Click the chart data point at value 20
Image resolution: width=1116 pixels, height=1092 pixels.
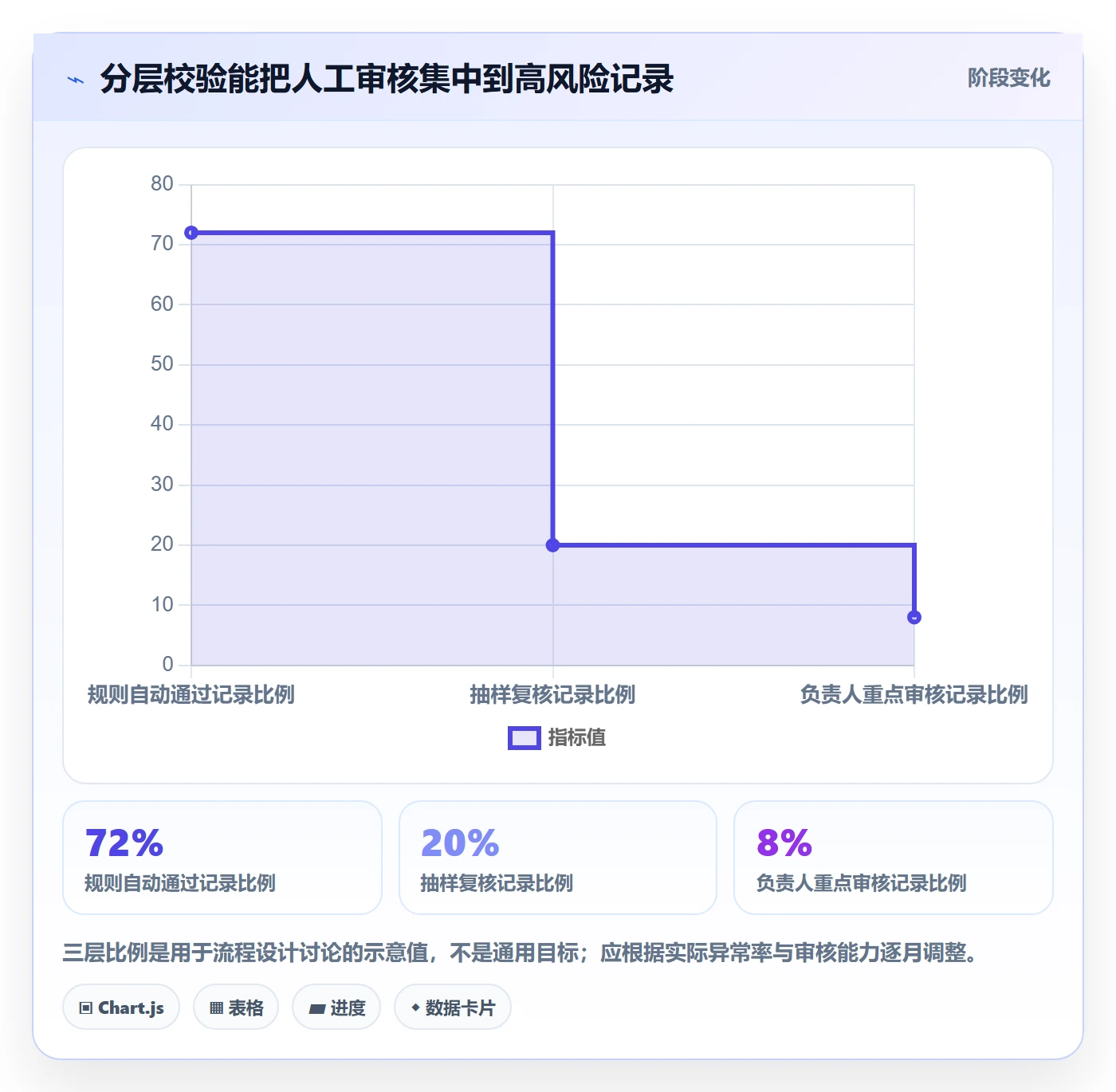point(553,545)
